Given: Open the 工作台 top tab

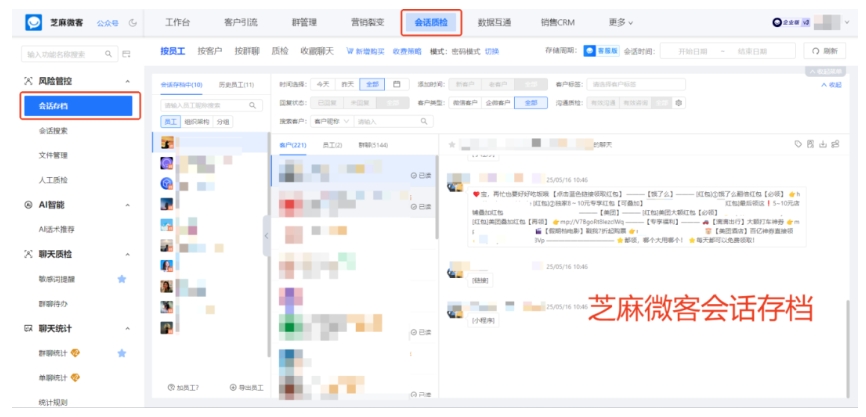Looking at the screenshot, I should click(x=177, y=23).
